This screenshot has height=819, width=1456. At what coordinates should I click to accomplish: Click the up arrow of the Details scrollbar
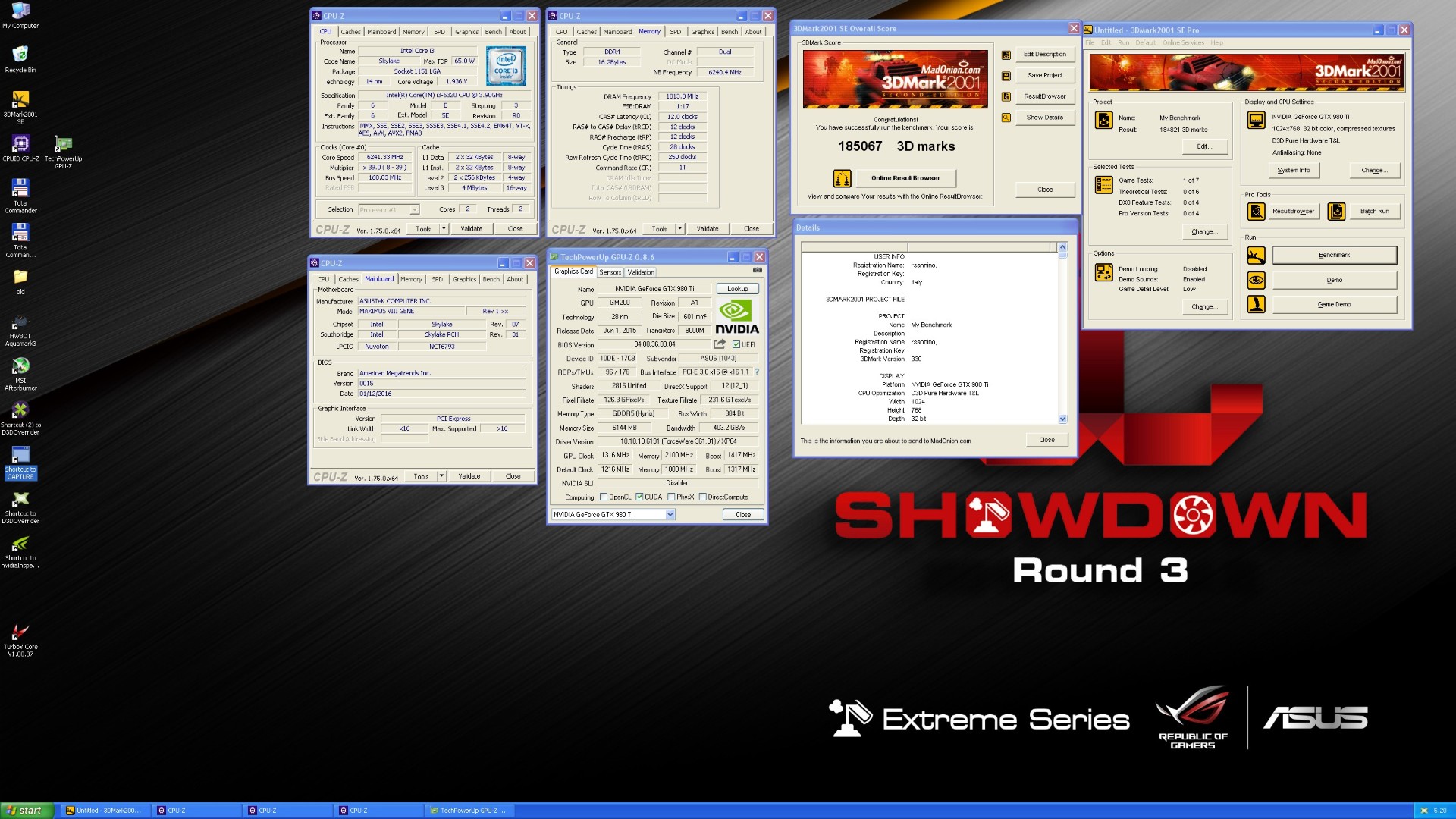pyautogui.click(x=1062, y=247)
